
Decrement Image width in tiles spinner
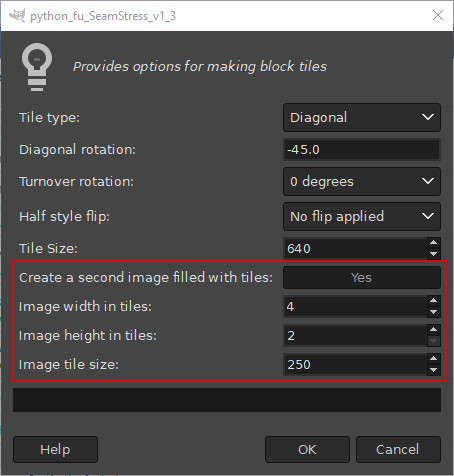[433, 312]
